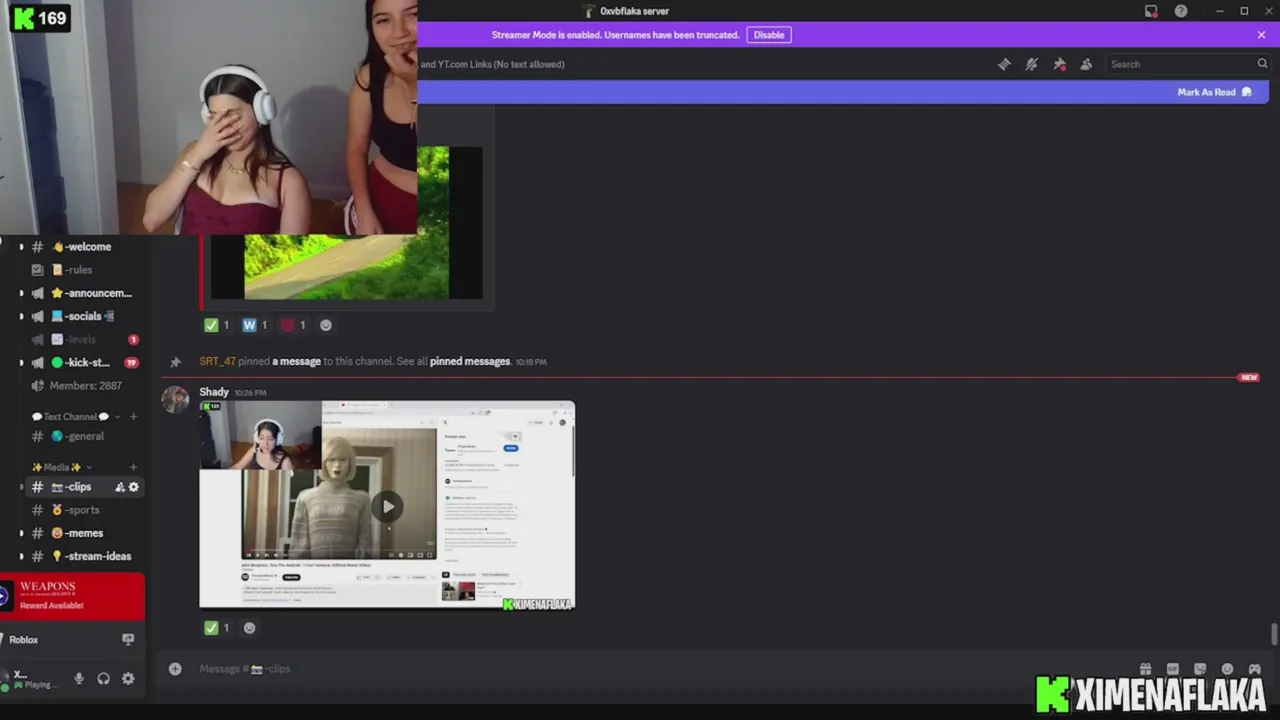Open the sticker picker

[x=1200, y=669]
